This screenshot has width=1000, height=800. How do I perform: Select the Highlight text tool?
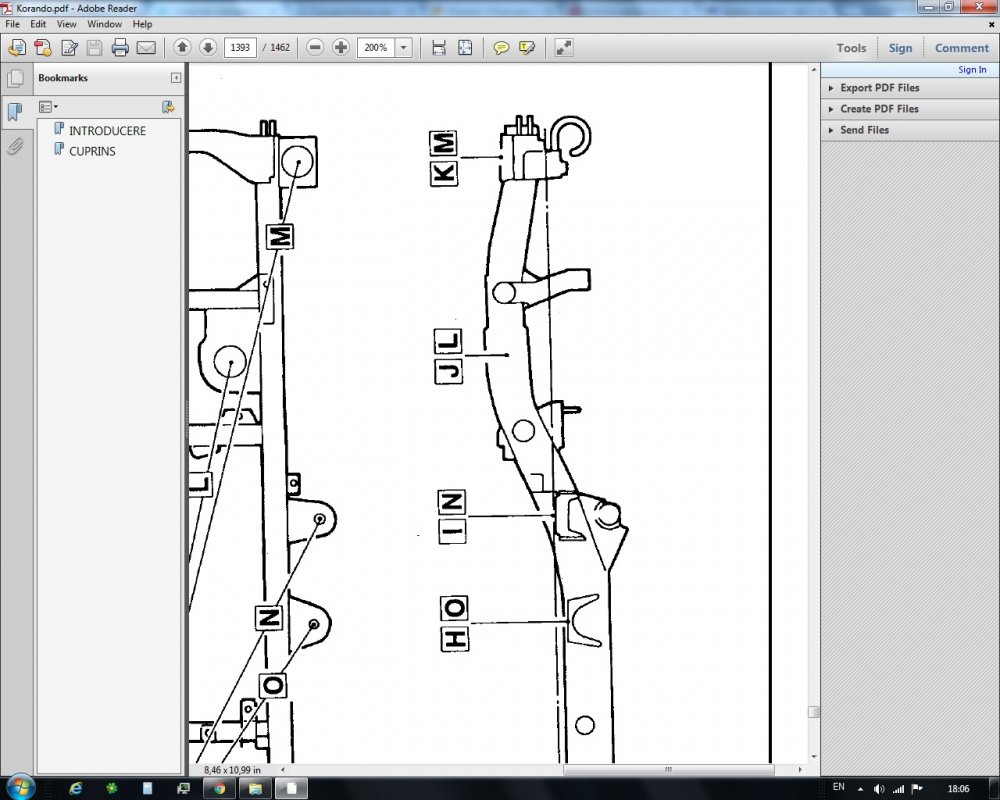click(527, 47)
